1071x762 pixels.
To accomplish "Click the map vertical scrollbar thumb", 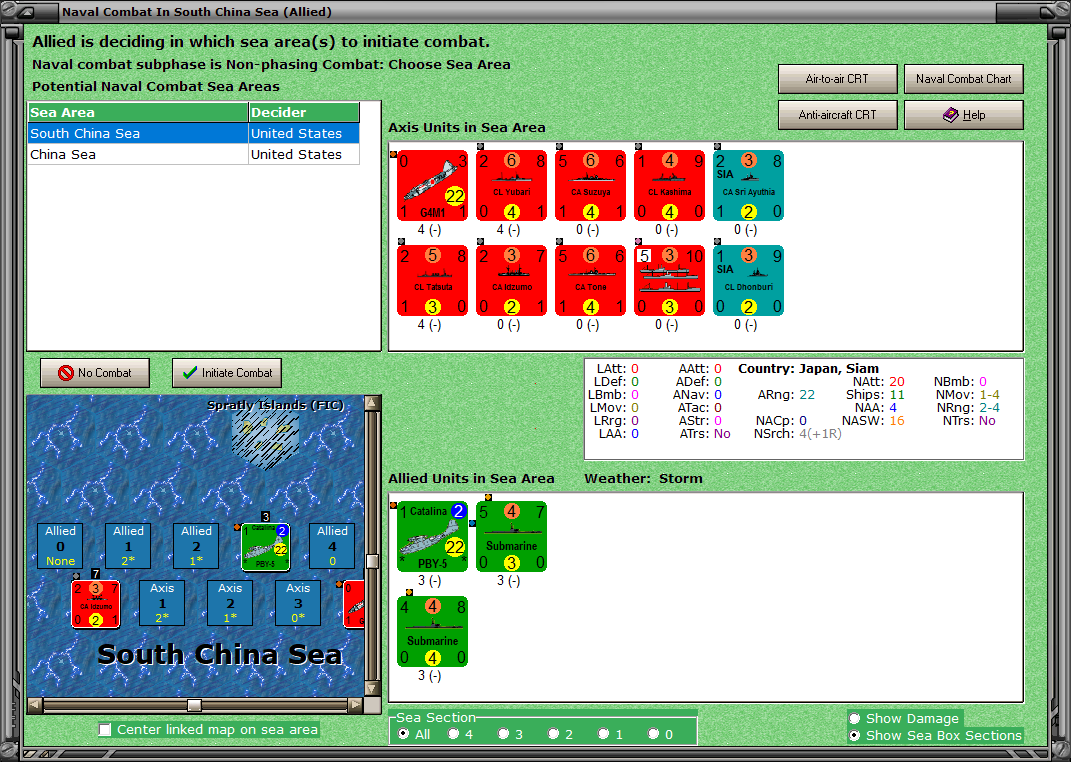I will pyautogui.click(x=372, y=561).
